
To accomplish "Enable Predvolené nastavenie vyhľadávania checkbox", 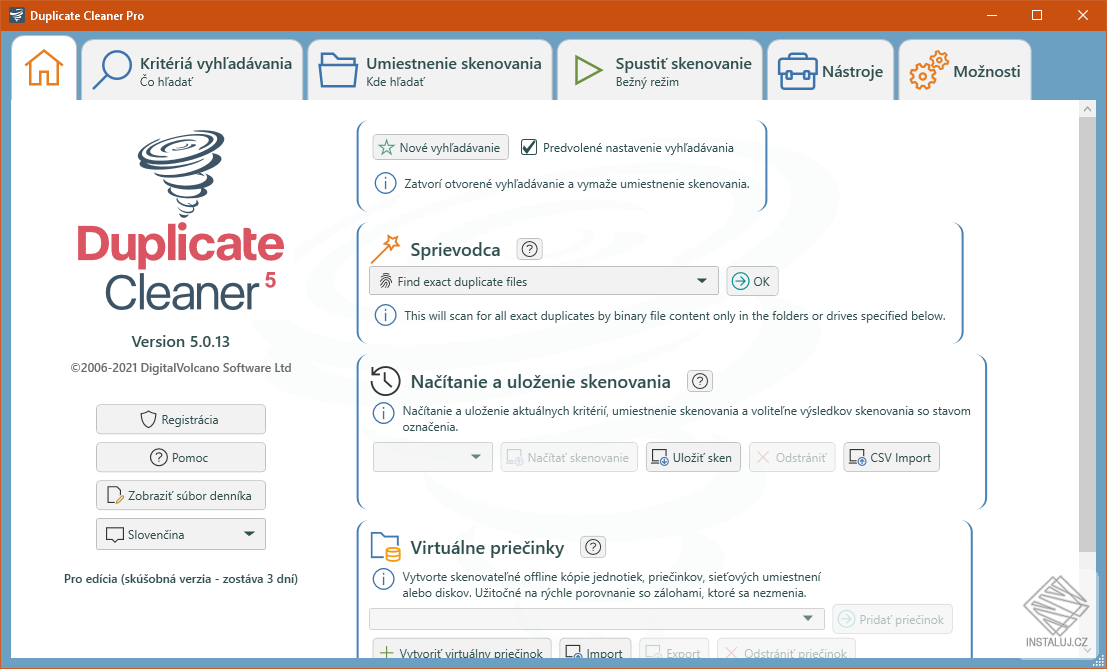I will point(528,146).
